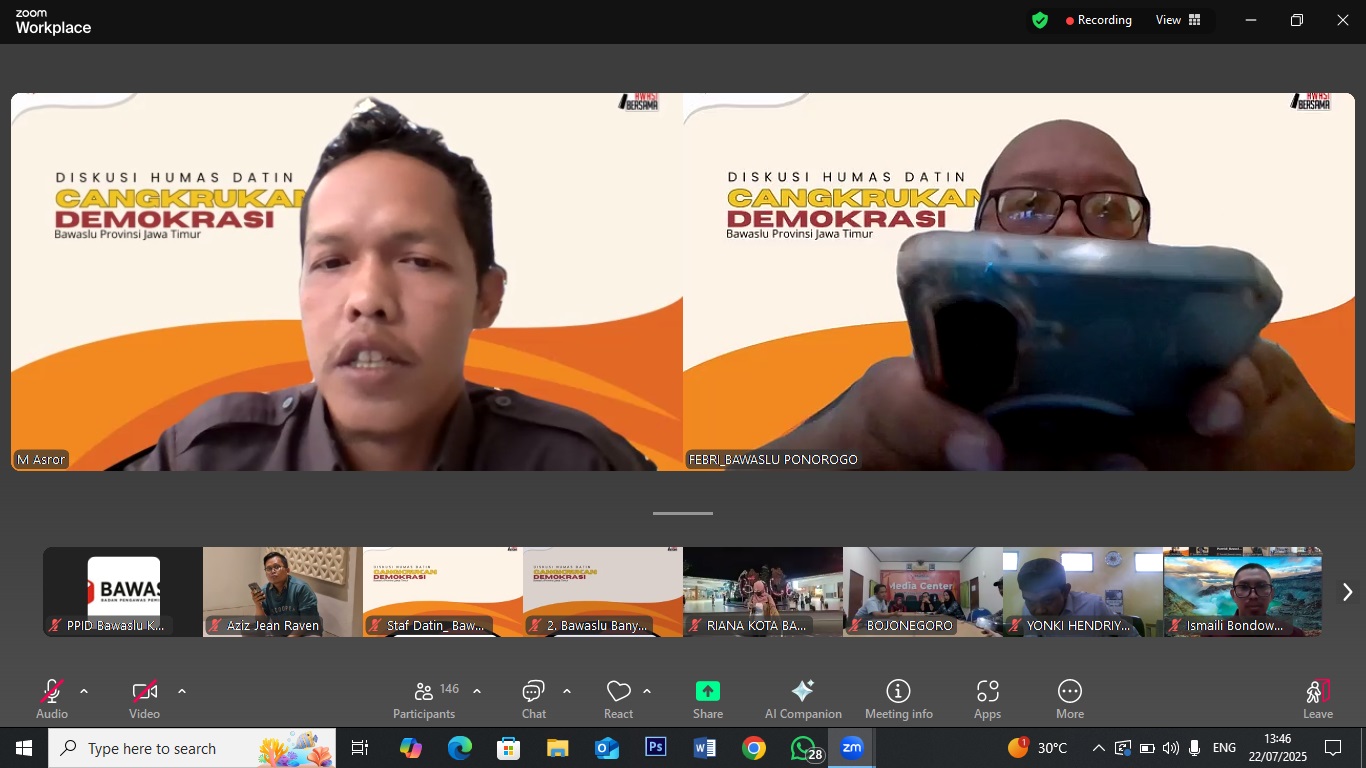Expand video options arrow next to Video
The height and width of the screenshot is (768, 1366).
[181, 691]
